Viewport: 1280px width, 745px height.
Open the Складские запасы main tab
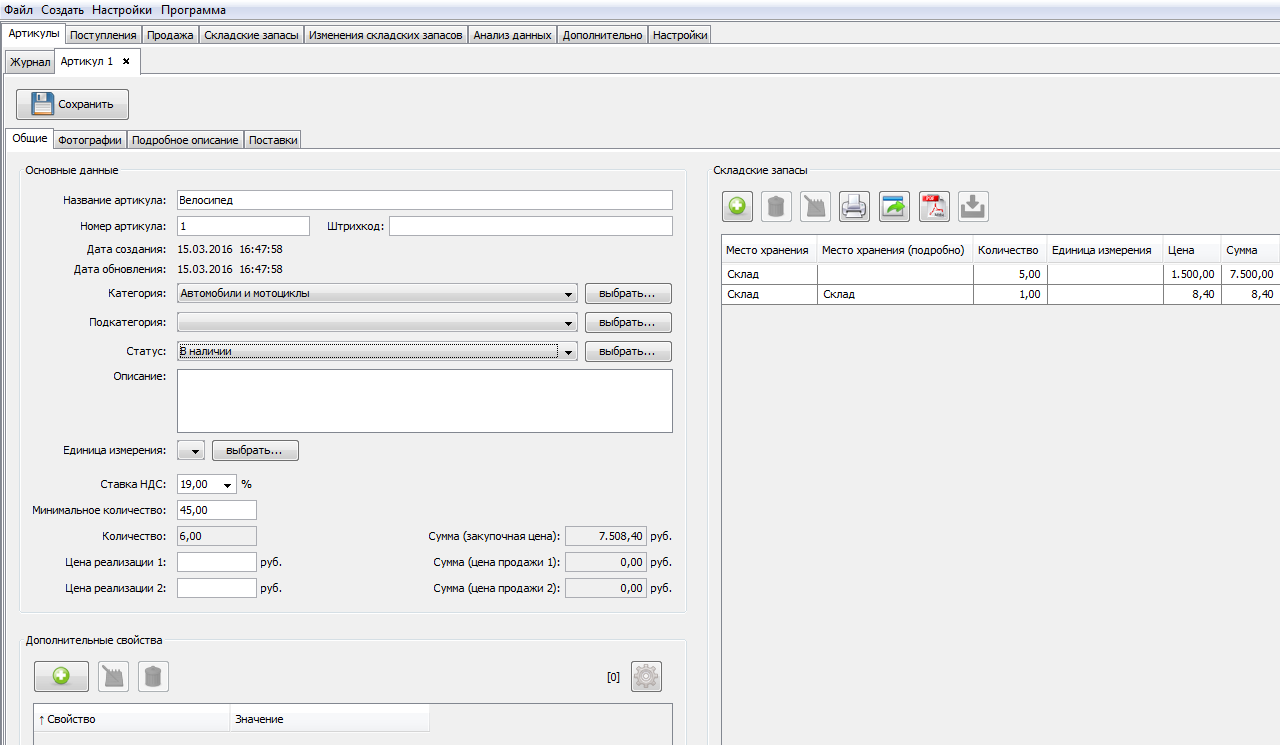click(x=251, y=34)
